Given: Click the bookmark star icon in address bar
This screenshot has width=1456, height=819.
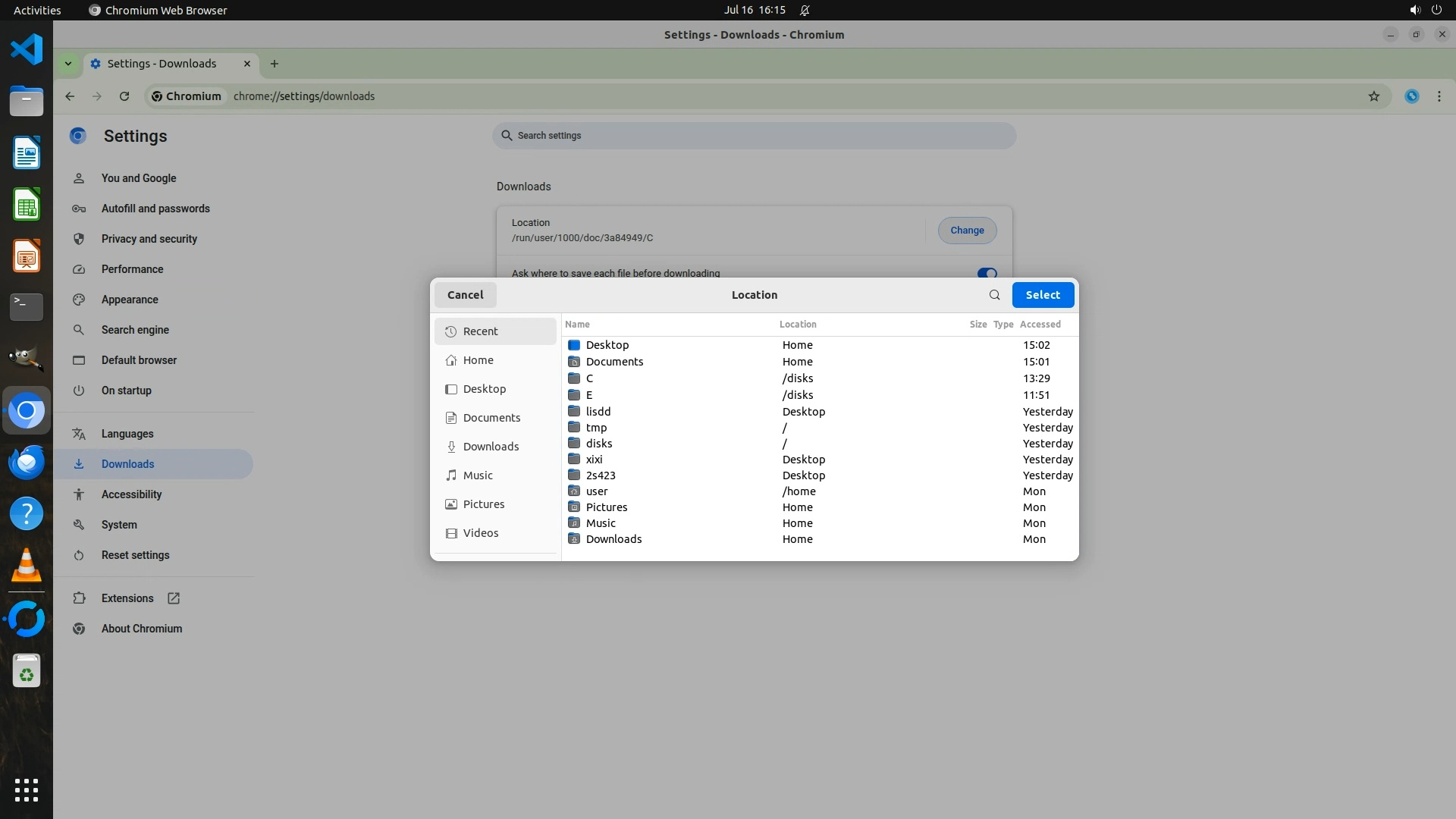Looking at the screenshot, I should click(1373, 96).
